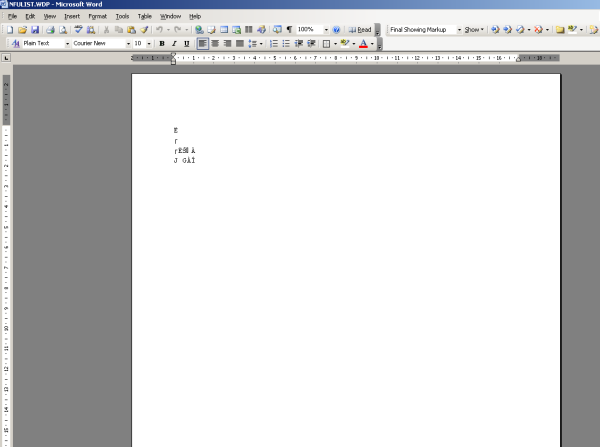
Task: Open the 100% zoom dropdown
Action: coord(326,29)
